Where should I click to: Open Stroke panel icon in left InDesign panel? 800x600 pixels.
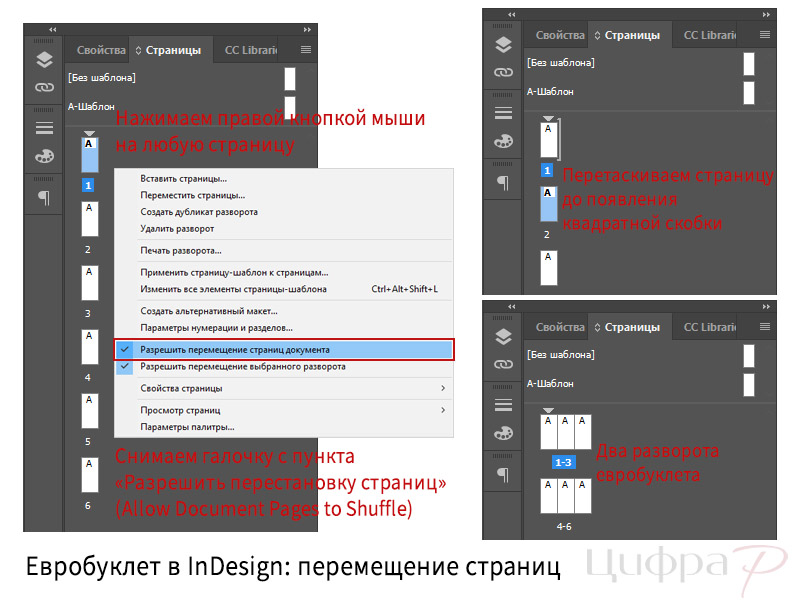click(x=44, y=128)
